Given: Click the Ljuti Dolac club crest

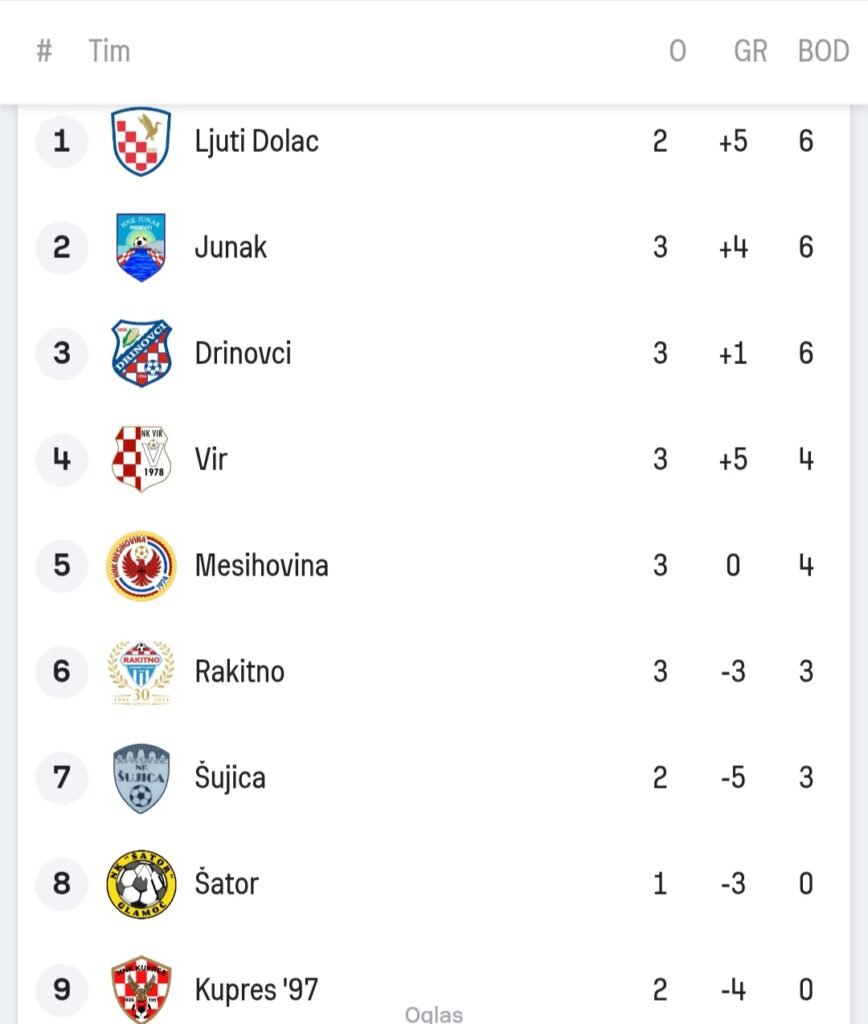Looking at the screenshot, I should 141,141.
